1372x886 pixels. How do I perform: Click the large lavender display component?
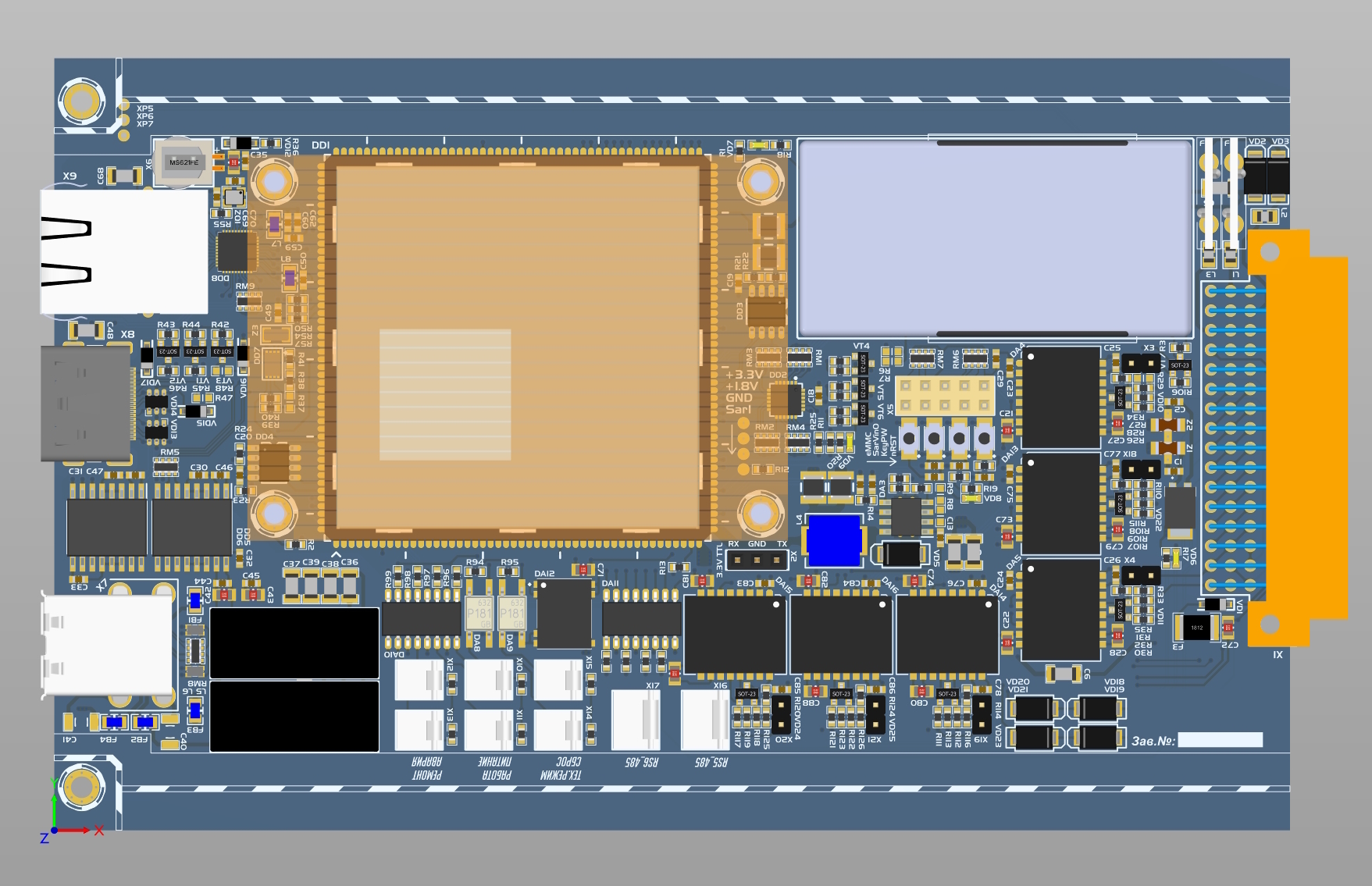[x=995, y=237]
